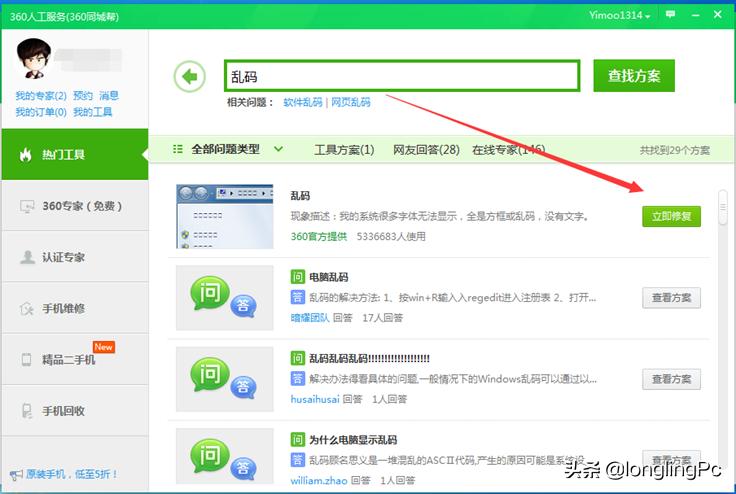Viewport: 736px width, 494px height.
Task: Click the 问 icon before 乱码乱码乱码!!!
Action: (x=298, y=358)
